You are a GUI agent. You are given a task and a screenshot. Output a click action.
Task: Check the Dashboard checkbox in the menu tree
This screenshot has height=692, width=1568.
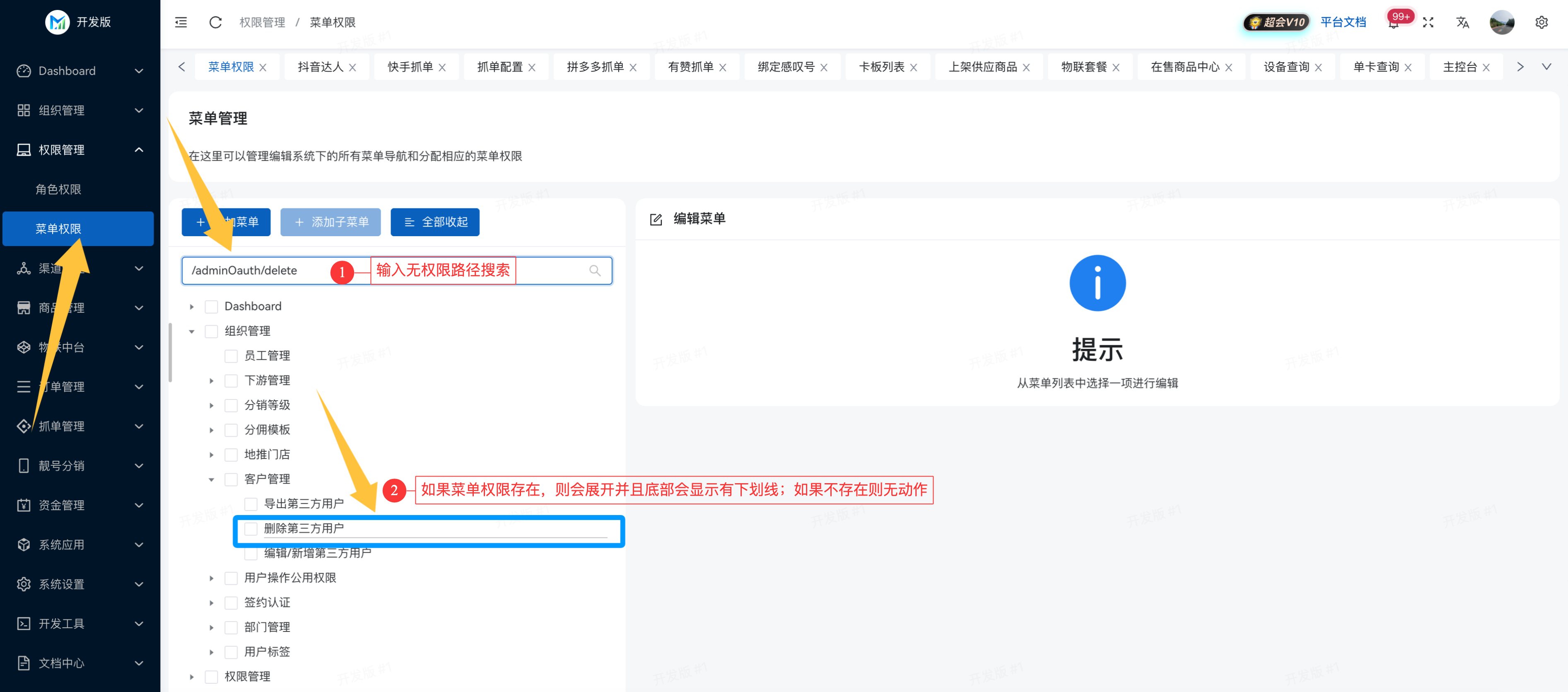[x=211, y=306]
